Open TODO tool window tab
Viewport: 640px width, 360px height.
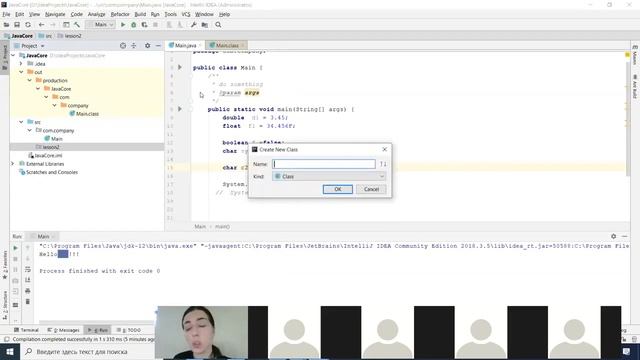(129, 330)
